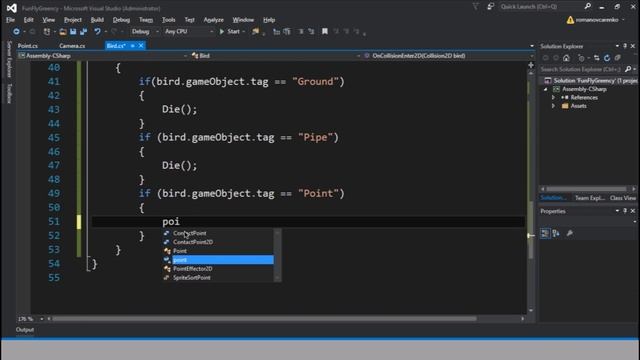This screenshot has height=360, width=640.
Task: Open the Edit menu
Action: [x=28, y=20]
